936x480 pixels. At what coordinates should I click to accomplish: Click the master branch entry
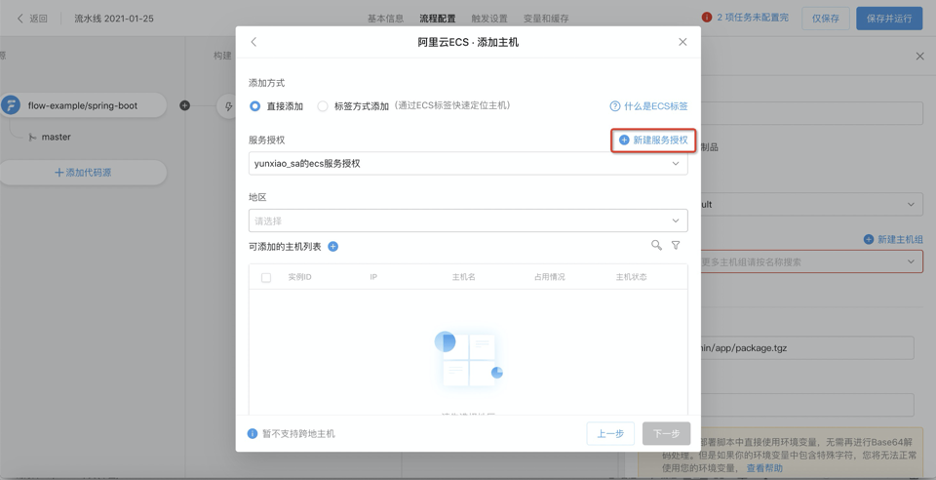tap(50, 137)
